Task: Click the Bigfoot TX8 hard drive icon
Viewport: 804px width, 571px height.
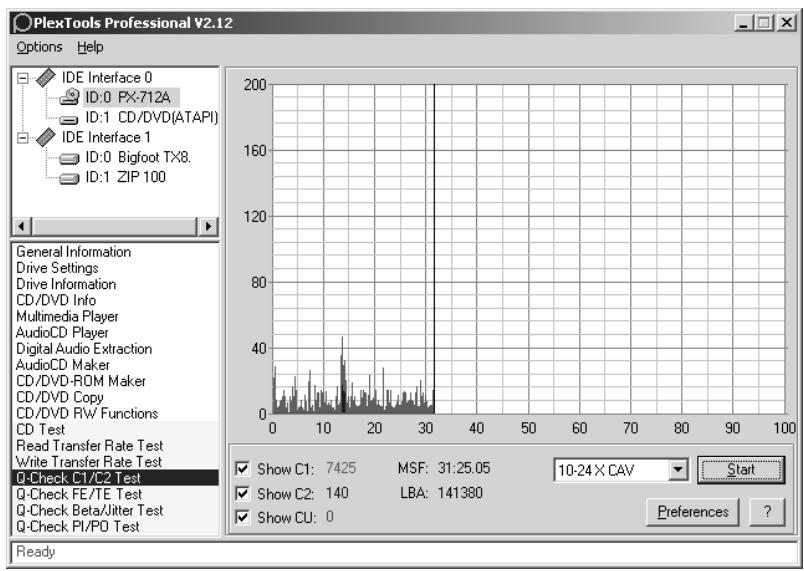Action: point(69,158)
